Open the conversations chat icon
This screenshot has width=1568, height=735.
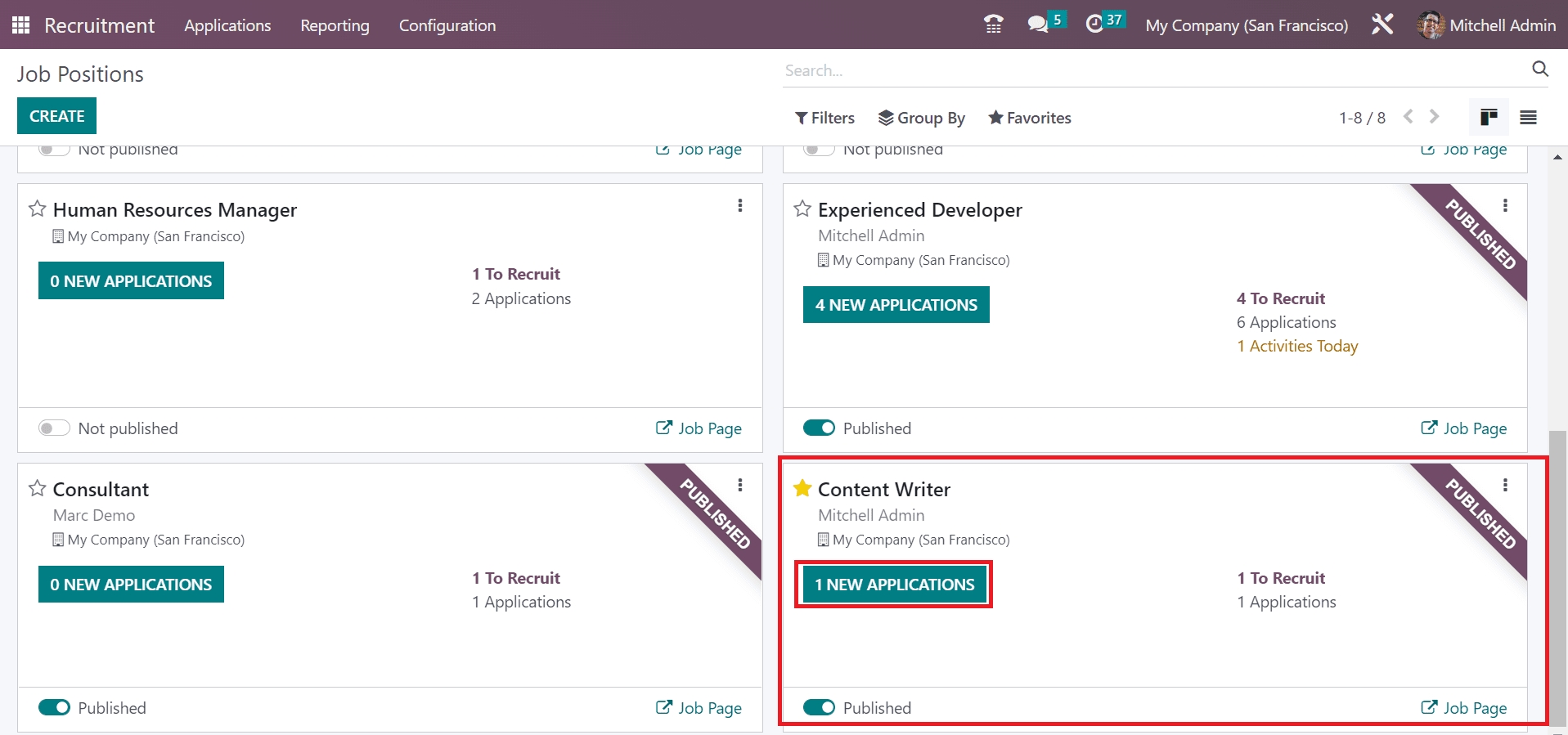1038,25
